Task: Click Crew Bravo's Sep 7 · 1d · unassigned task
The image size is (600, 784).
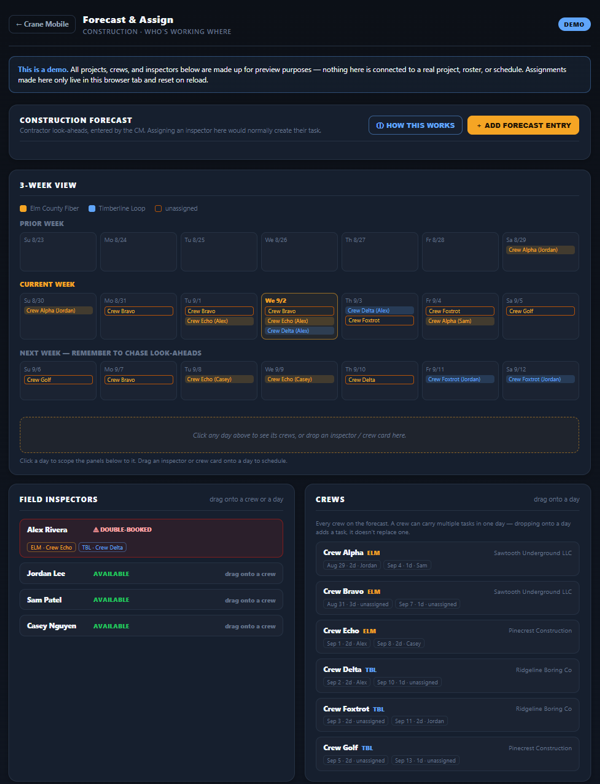Action: 428,604
